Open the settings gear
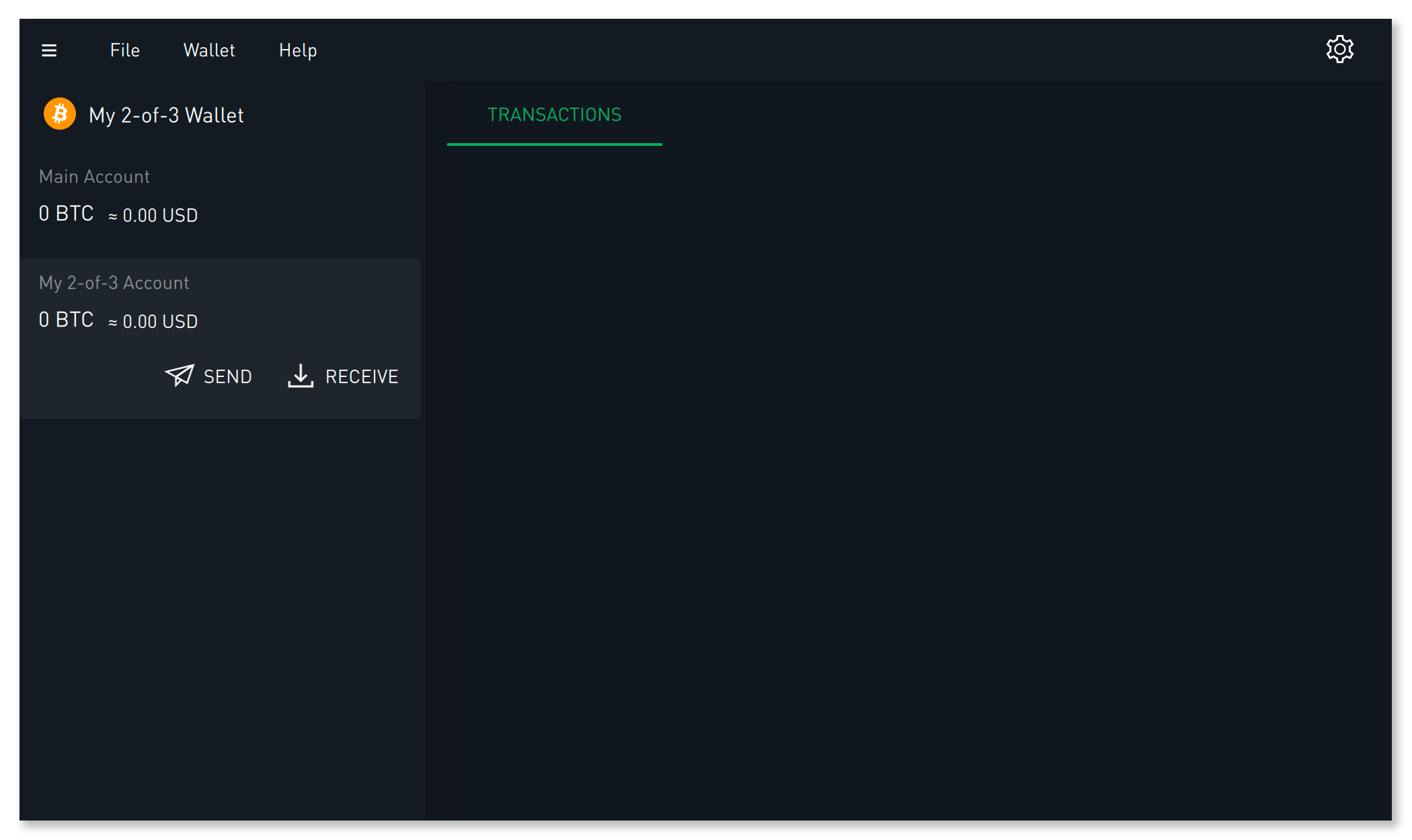 (1339, 49)
